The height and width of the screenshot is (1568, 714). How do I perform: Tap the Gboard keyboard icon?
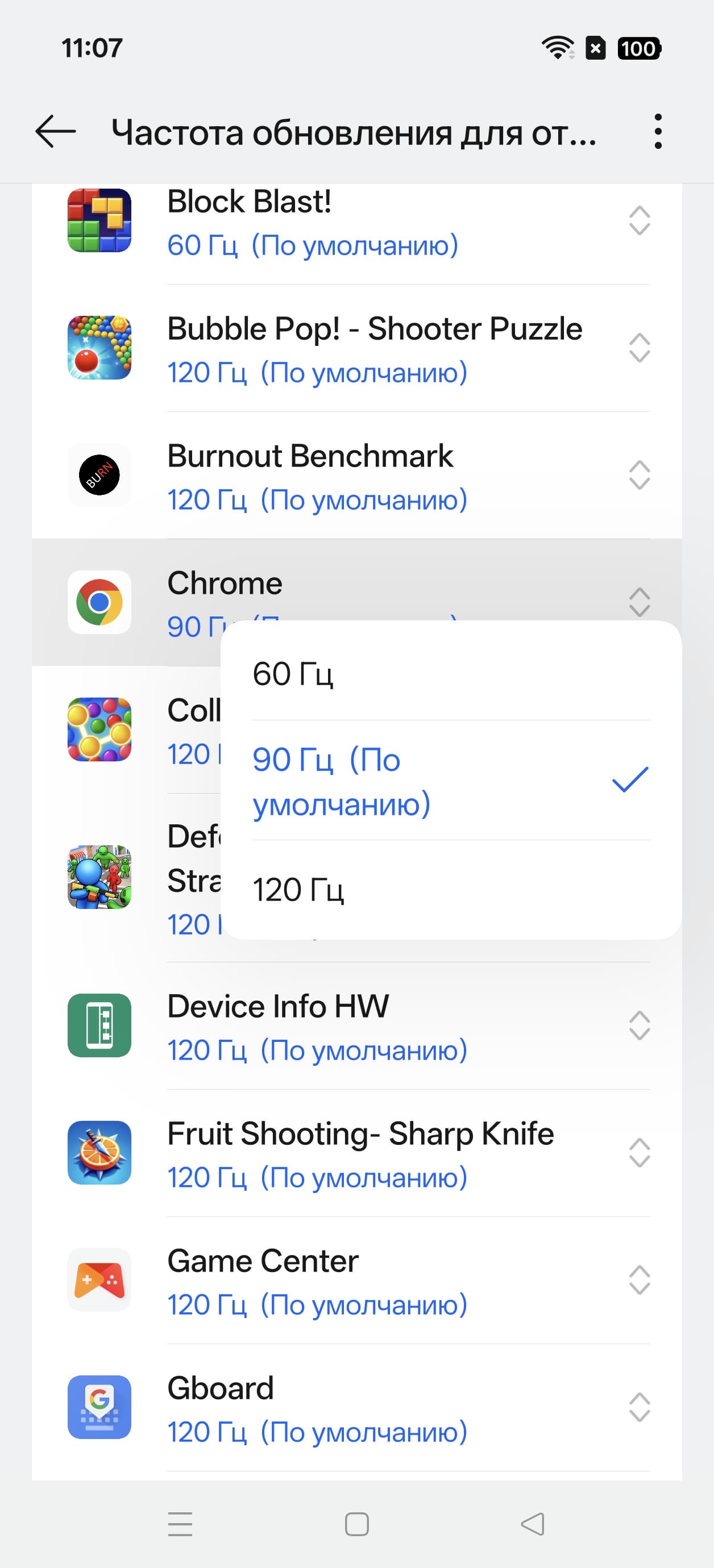pos(99,1407)
